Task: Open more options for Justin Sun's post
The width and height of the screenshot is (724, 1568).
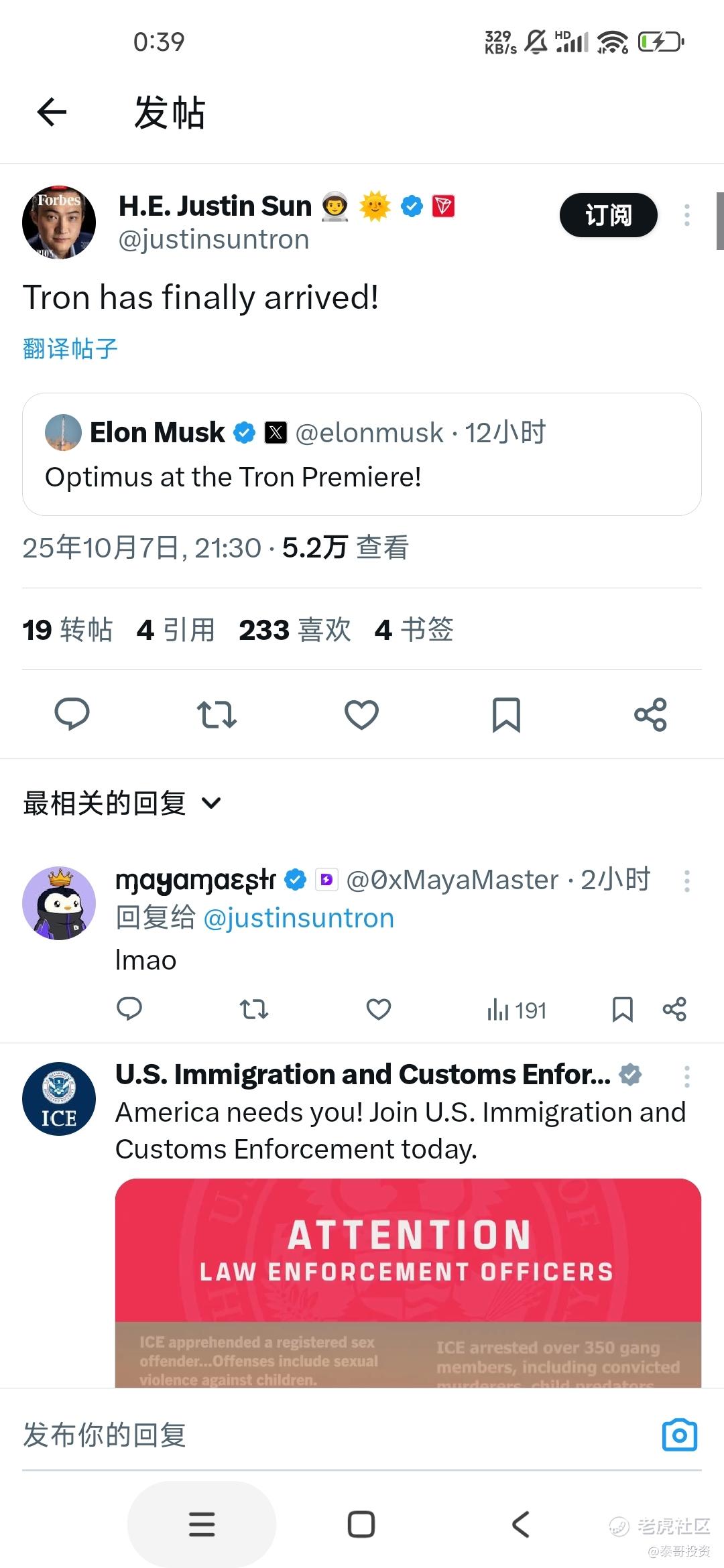Action: pyautogui.click(x=686, y=215)
